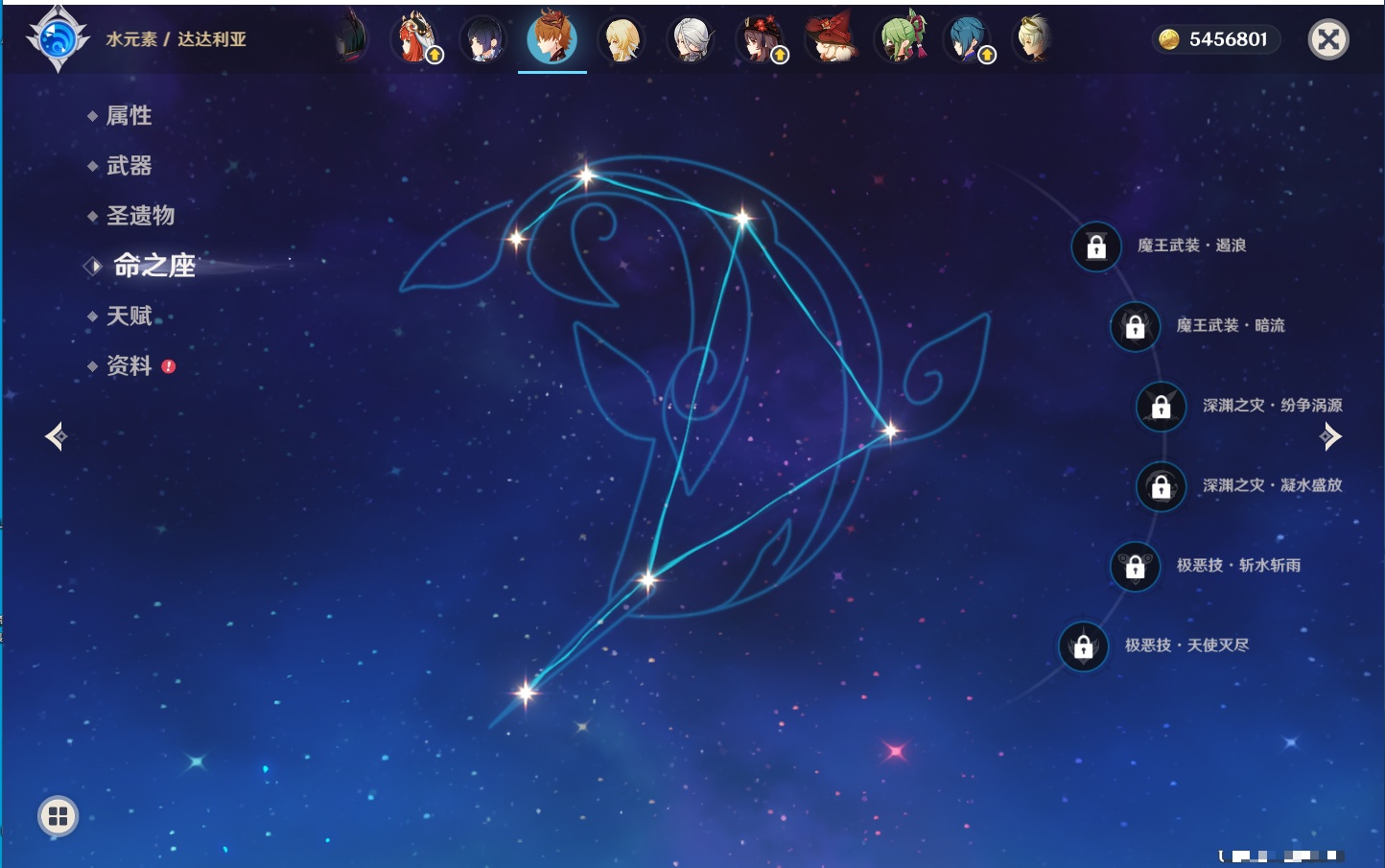Viewport: 1385px width, 868px height.
Task: Select the white-haired character avatar
Action: click(x=691, y=40)
